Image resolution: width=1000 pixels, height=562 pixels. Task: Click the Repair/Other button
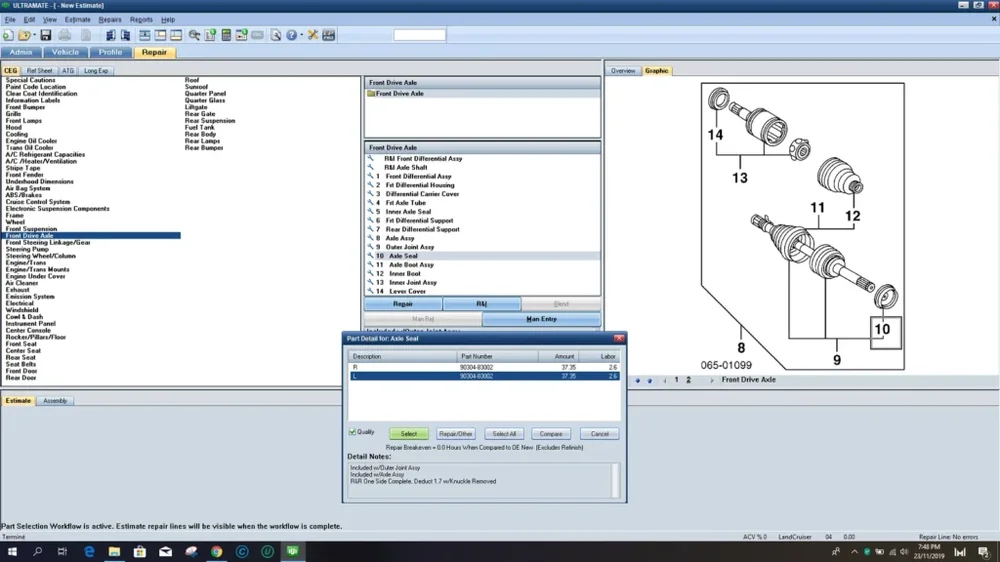455,434
